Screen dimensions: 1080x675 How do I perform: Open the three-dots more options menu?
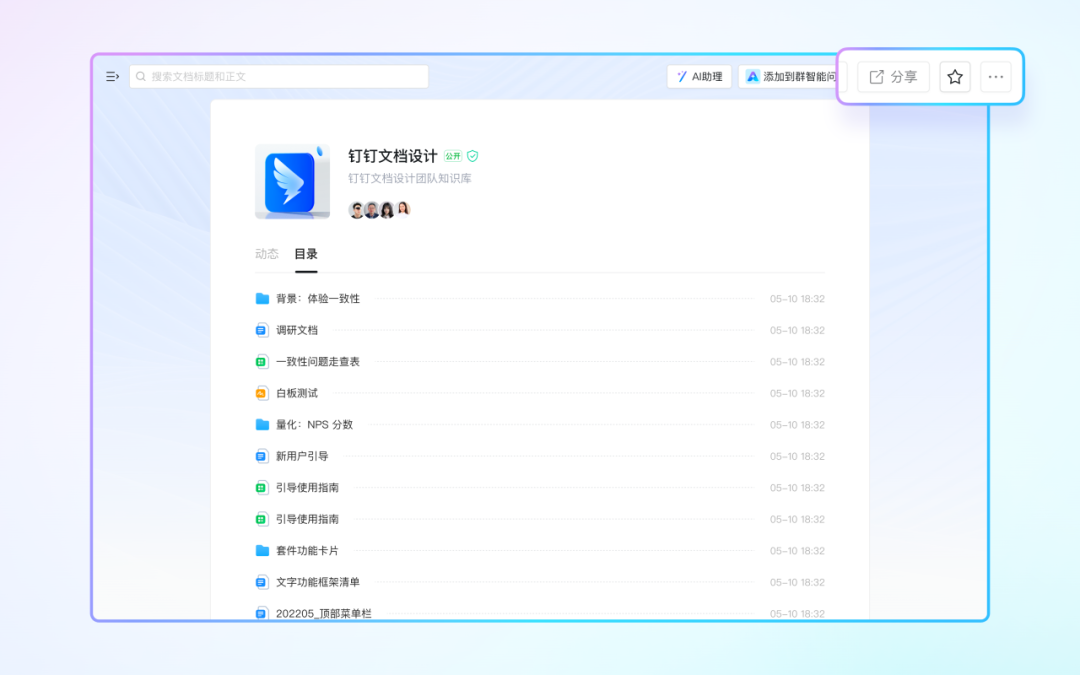995,77
